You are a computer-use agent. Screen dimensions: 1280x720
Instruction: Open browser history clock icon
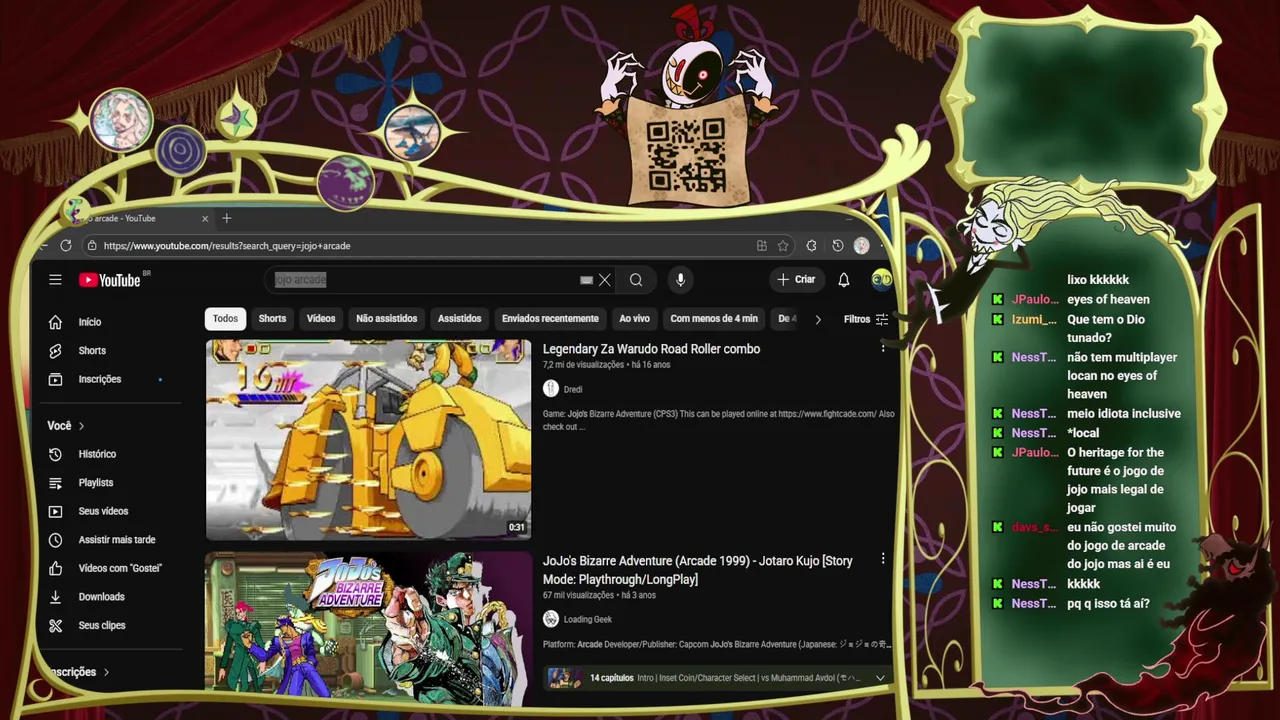[x=838, y=245]
